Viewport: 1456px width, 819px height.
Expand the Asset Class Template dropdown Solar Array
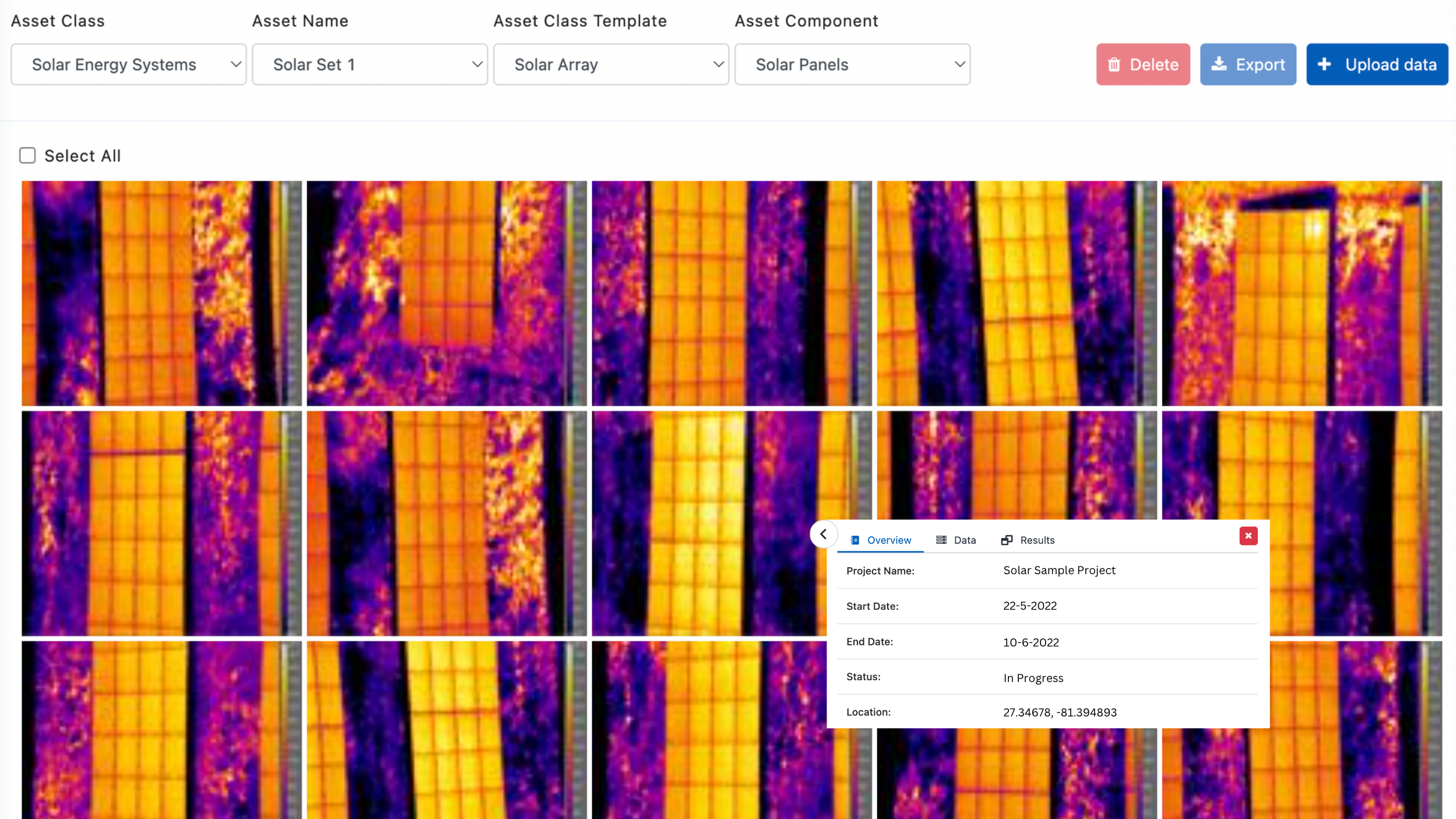click(x=611, y=64)
